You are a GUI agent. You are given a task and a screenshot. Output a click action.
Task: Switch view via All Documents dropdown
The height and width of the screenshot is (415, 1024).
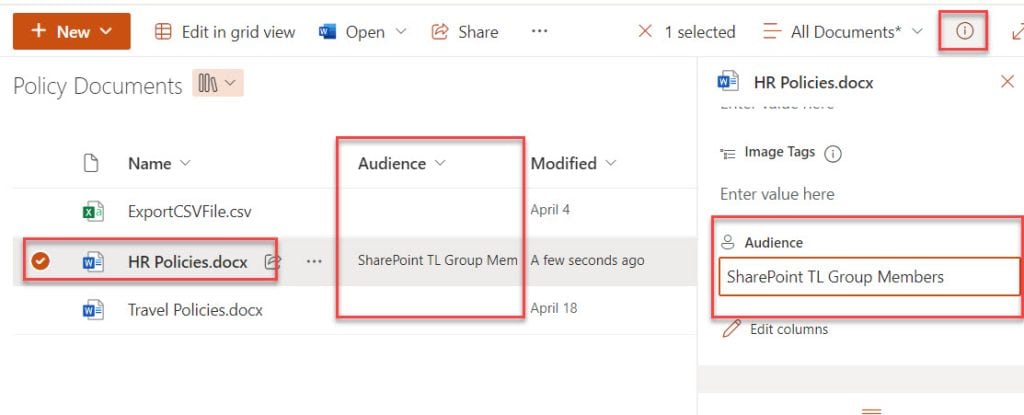(843, 32)
